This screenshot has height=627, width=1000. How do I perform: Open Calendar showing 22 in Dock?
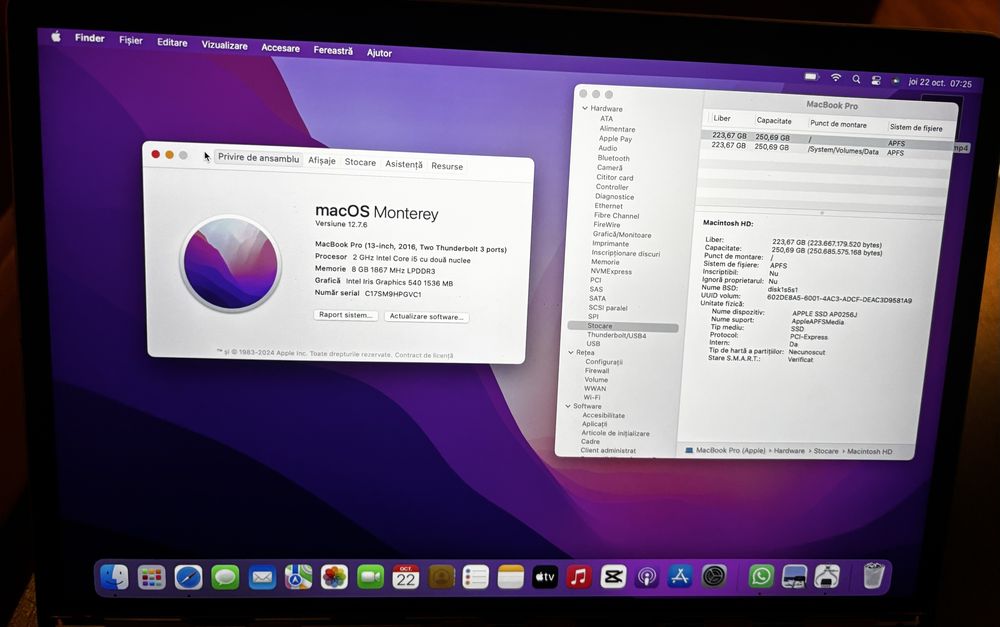406,577
